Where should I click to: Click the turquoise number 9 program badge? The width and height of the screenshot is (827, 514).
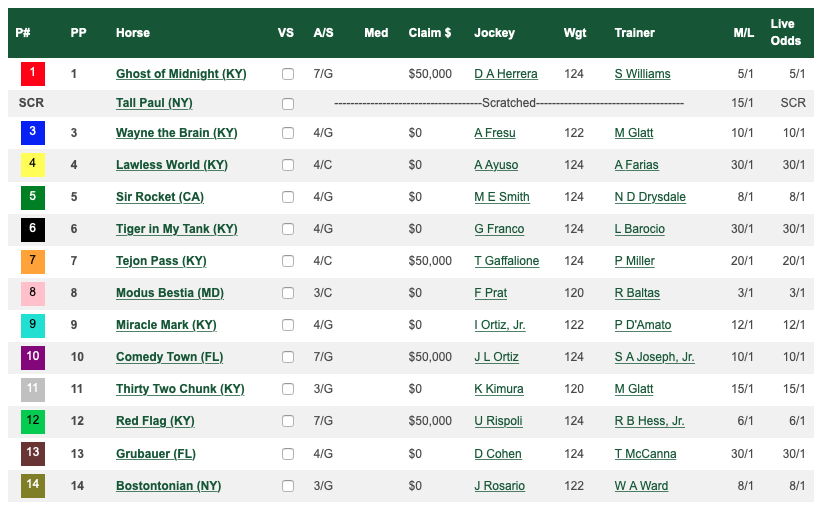pos(33,325)
